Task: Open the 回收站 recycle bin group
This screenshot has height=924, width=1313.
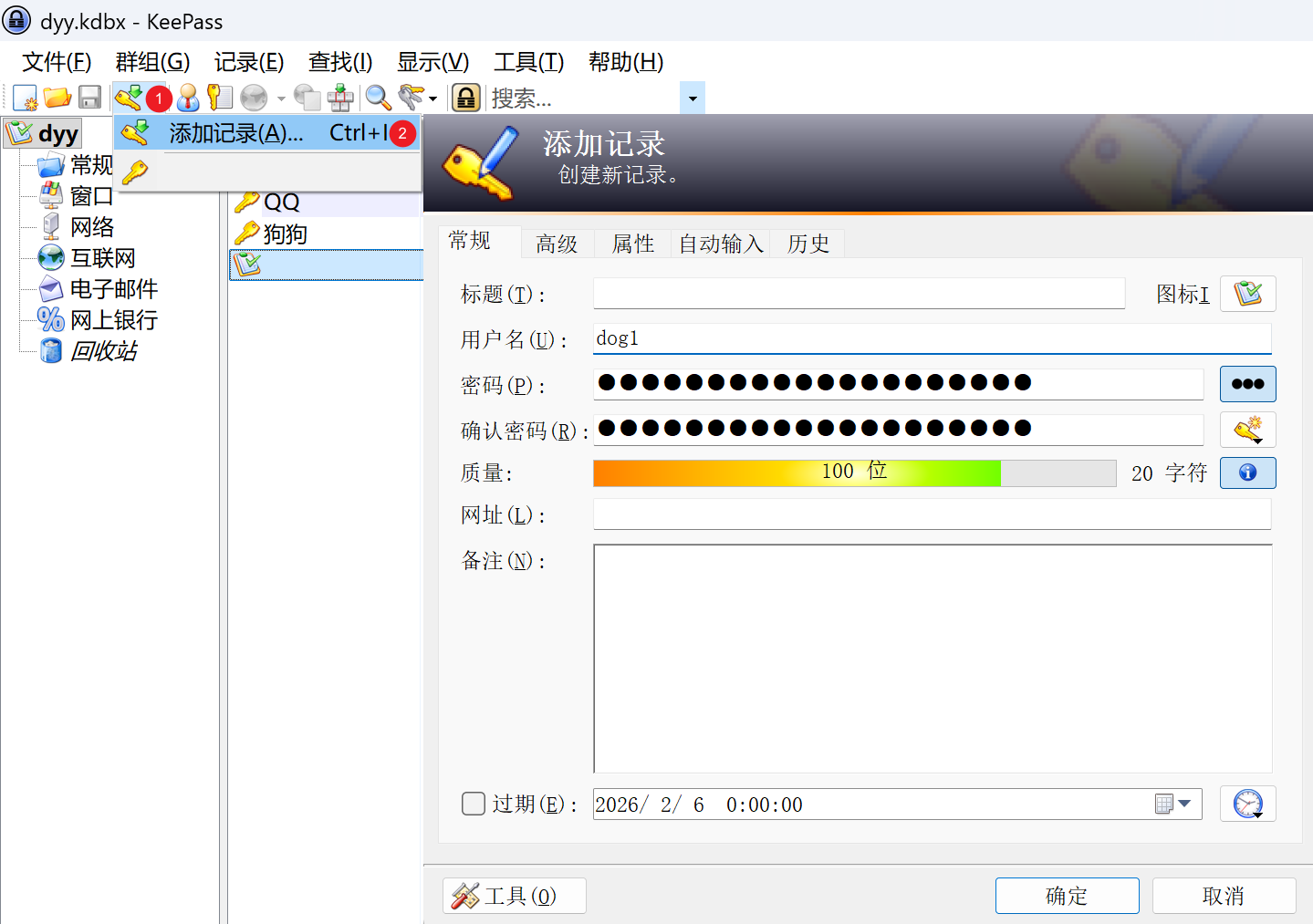Action: 89,351
